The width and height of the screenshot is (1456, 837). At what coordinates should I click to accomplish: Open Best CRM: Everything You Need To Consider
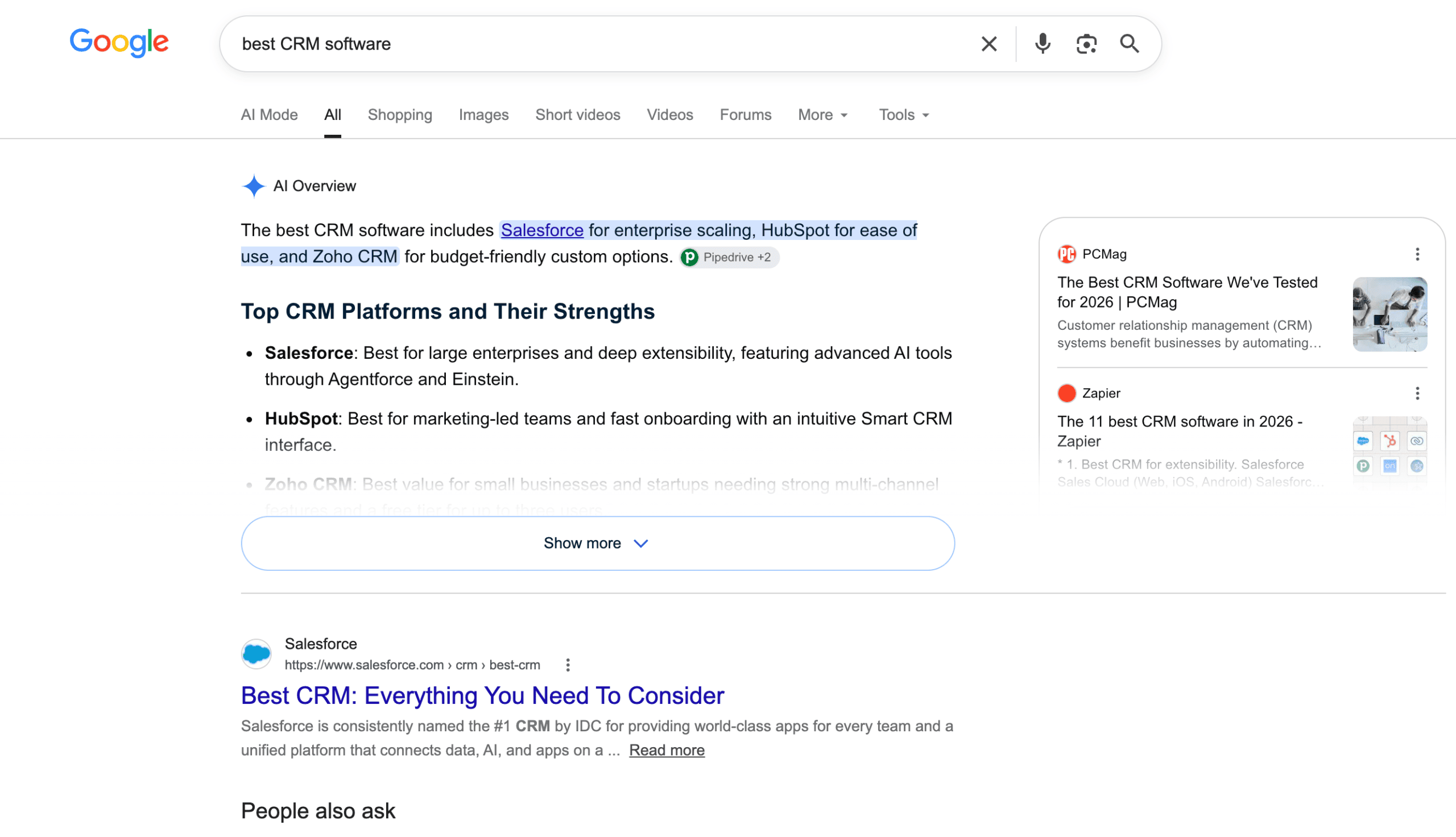[x=482, y=695]
